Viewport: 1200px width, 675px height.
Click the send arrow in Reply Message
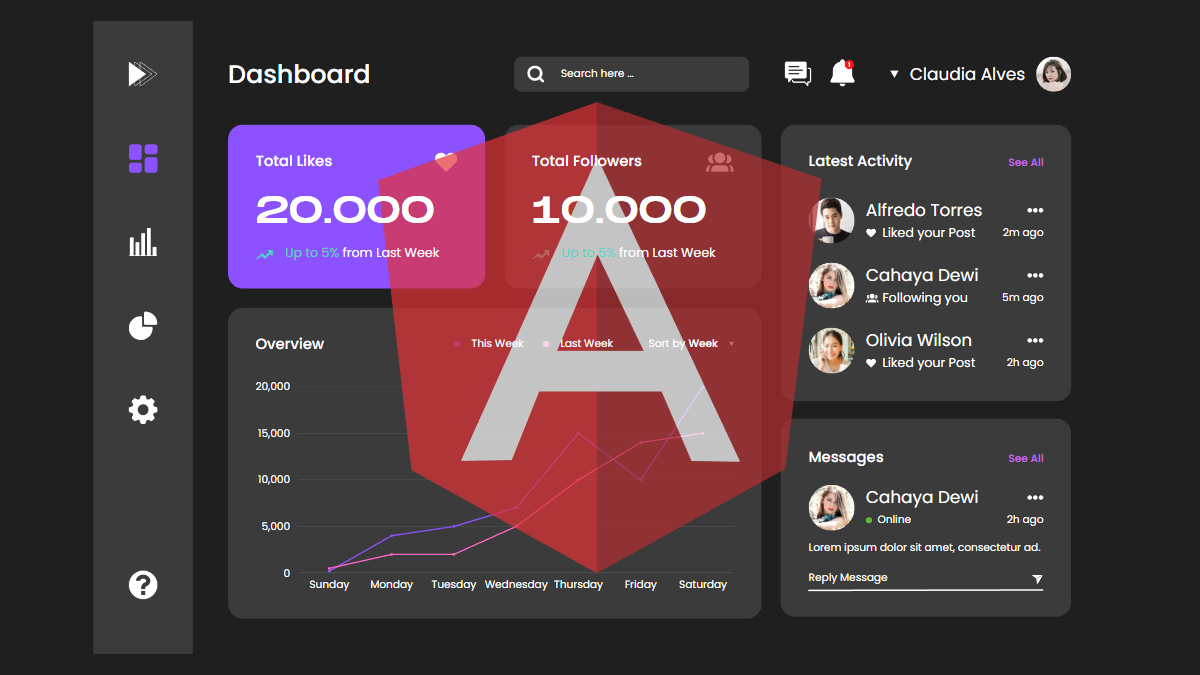coord(1037,579)
